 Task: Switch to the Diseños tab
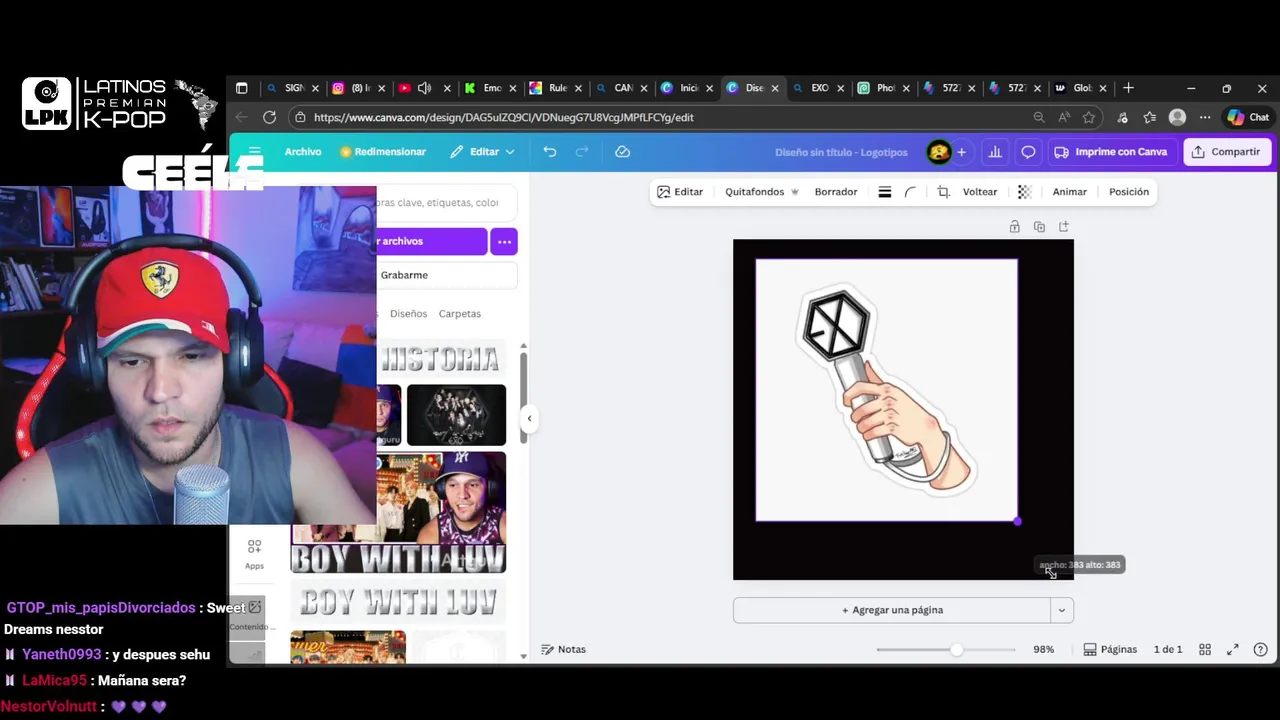[x=408, y=314]
